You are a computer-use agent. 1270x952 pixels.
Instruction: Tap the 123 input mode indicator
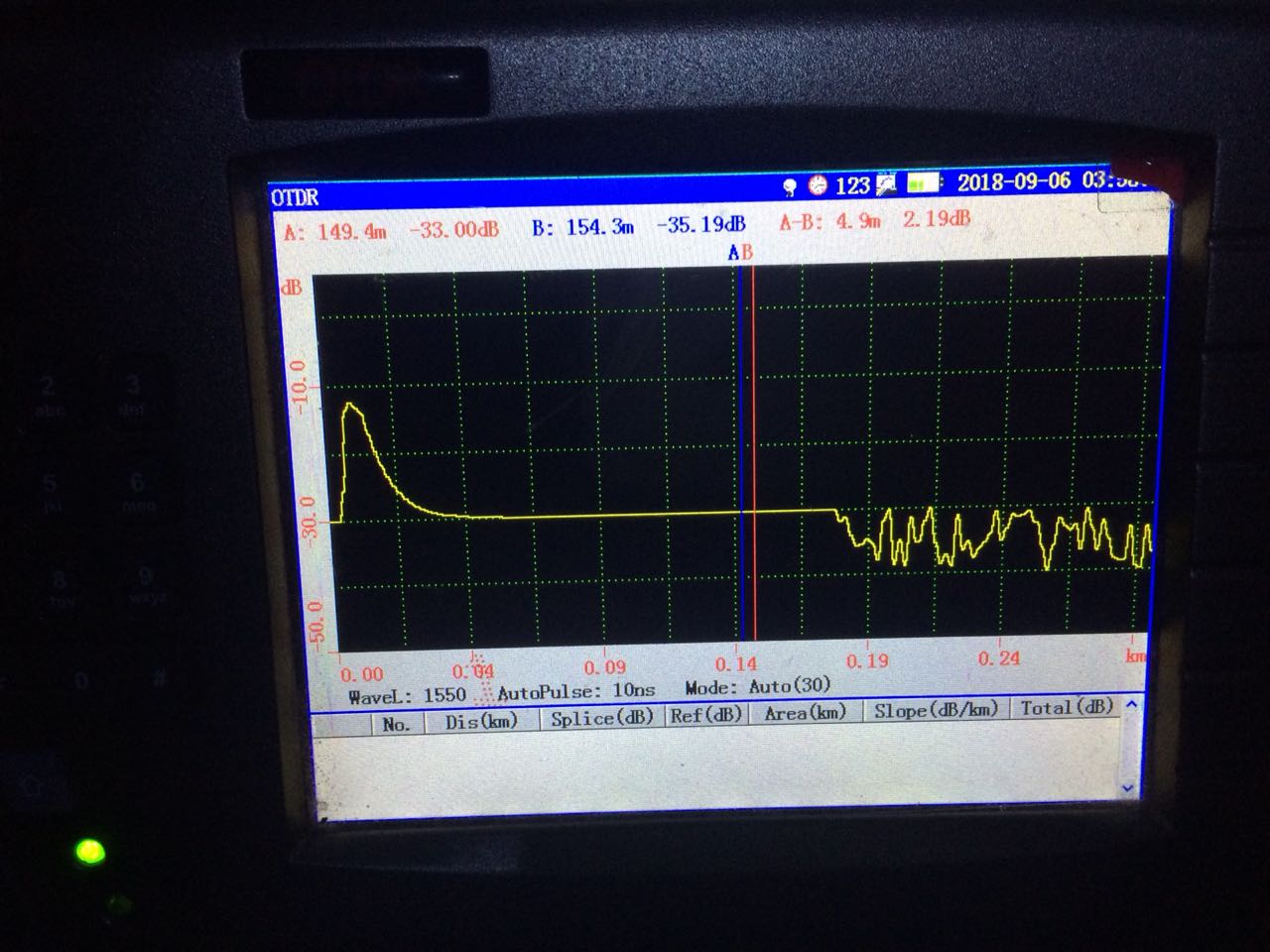pos(852,185)
